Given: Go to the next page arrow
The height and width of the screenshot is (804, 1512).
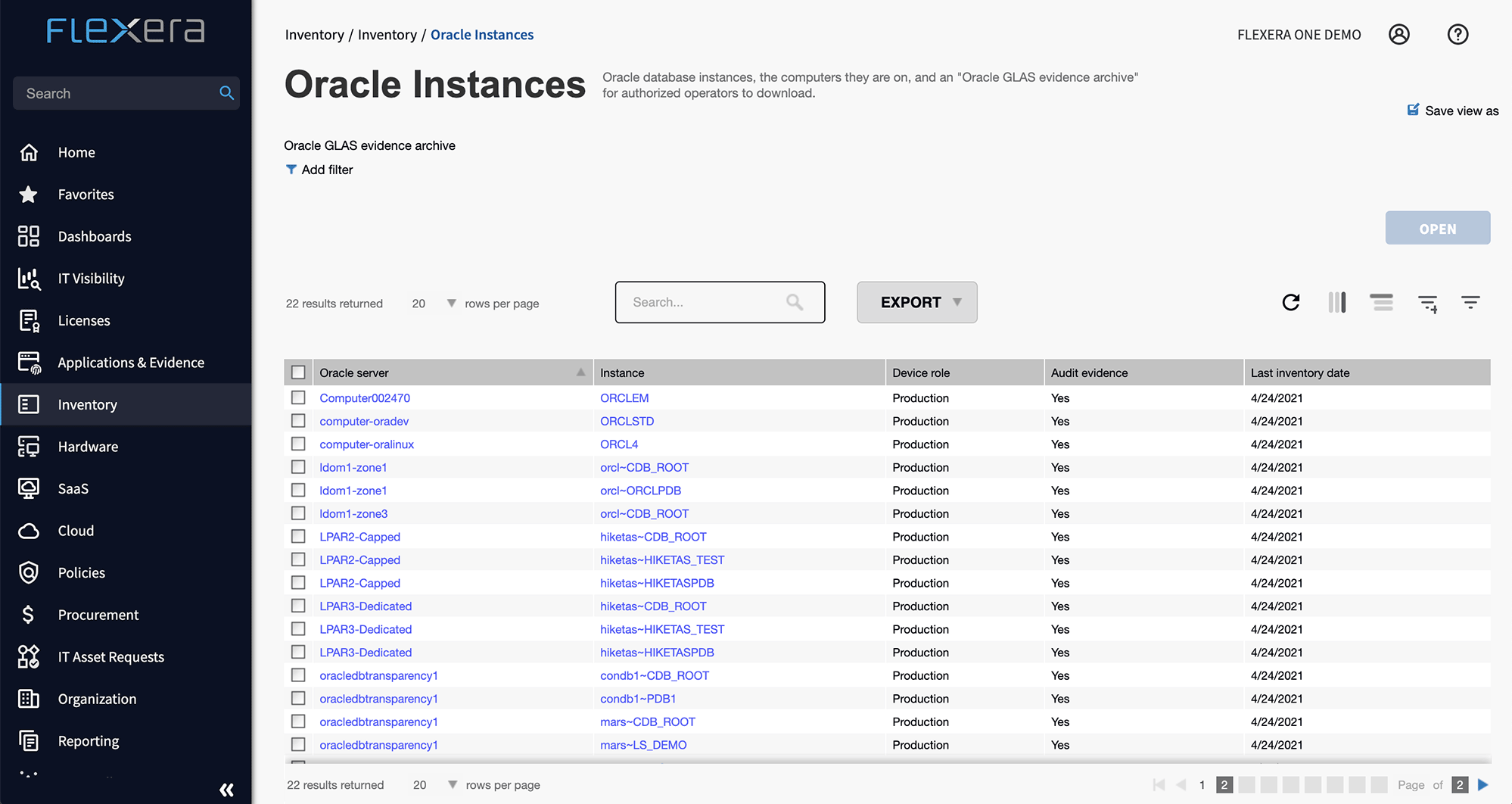Looking at the screenshot, I should 1483,785.
